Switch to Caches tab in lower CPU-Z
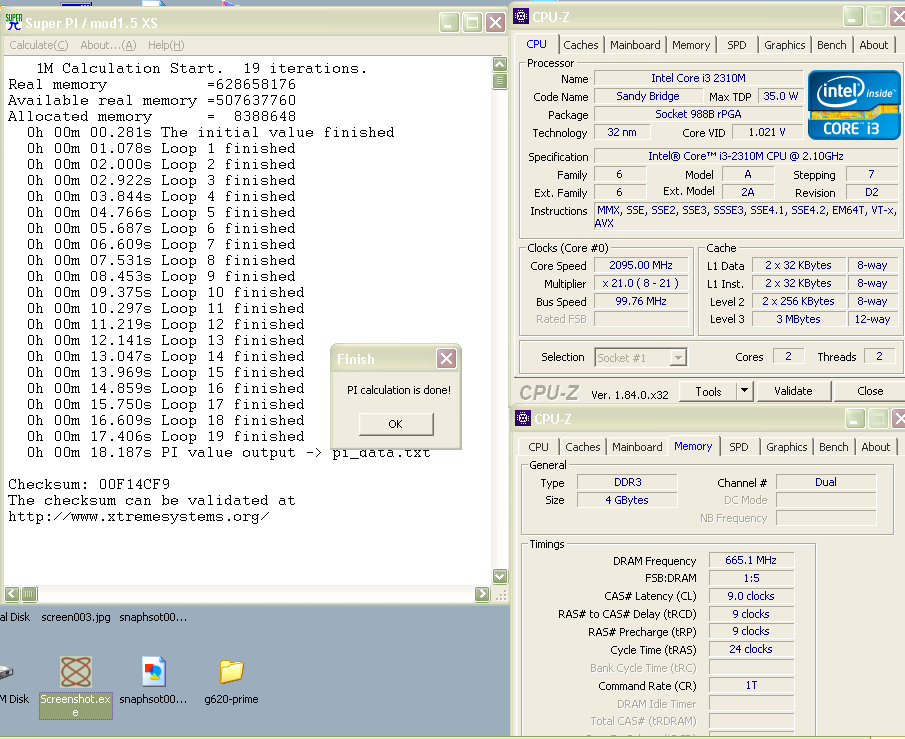The width and height of the screenshot is (905, 739). [x=582, y=447]
